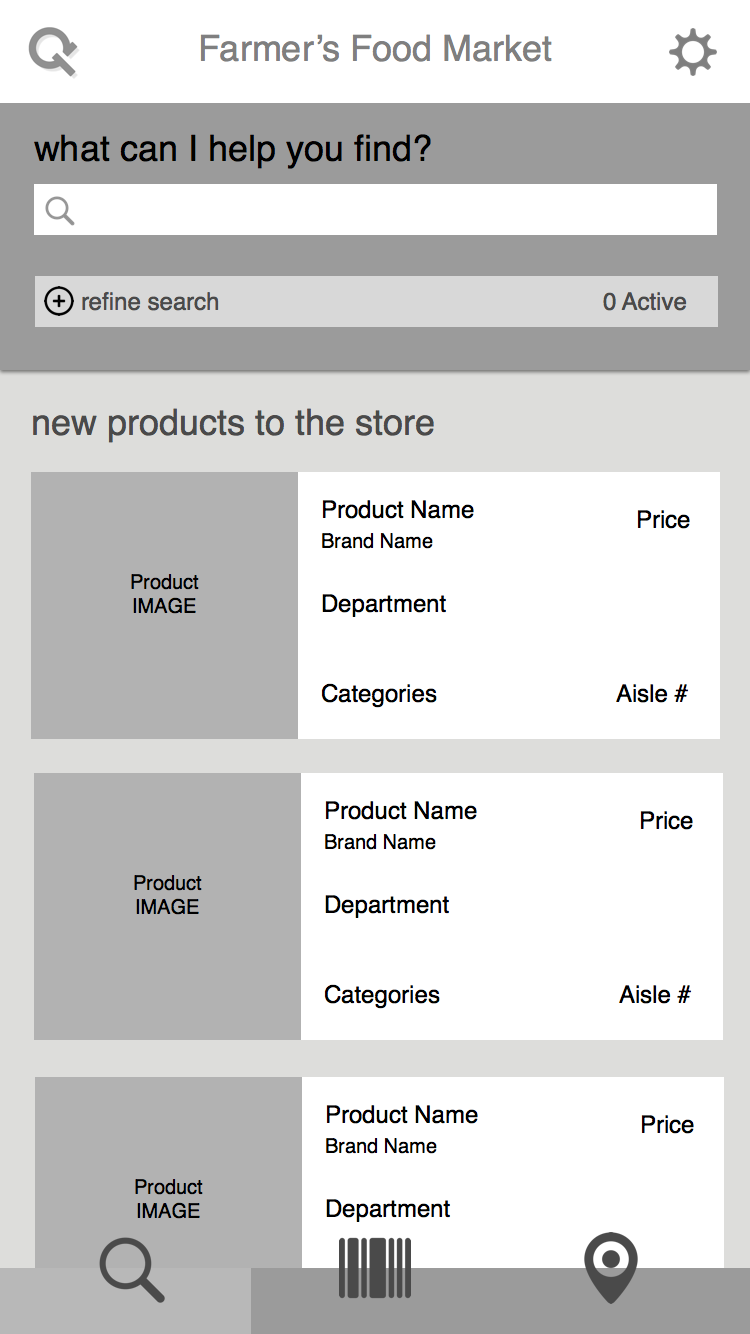This screenshot has height=1334, width=750.
Task: Open the barcode scanner tab
Action: [375, 1270]
